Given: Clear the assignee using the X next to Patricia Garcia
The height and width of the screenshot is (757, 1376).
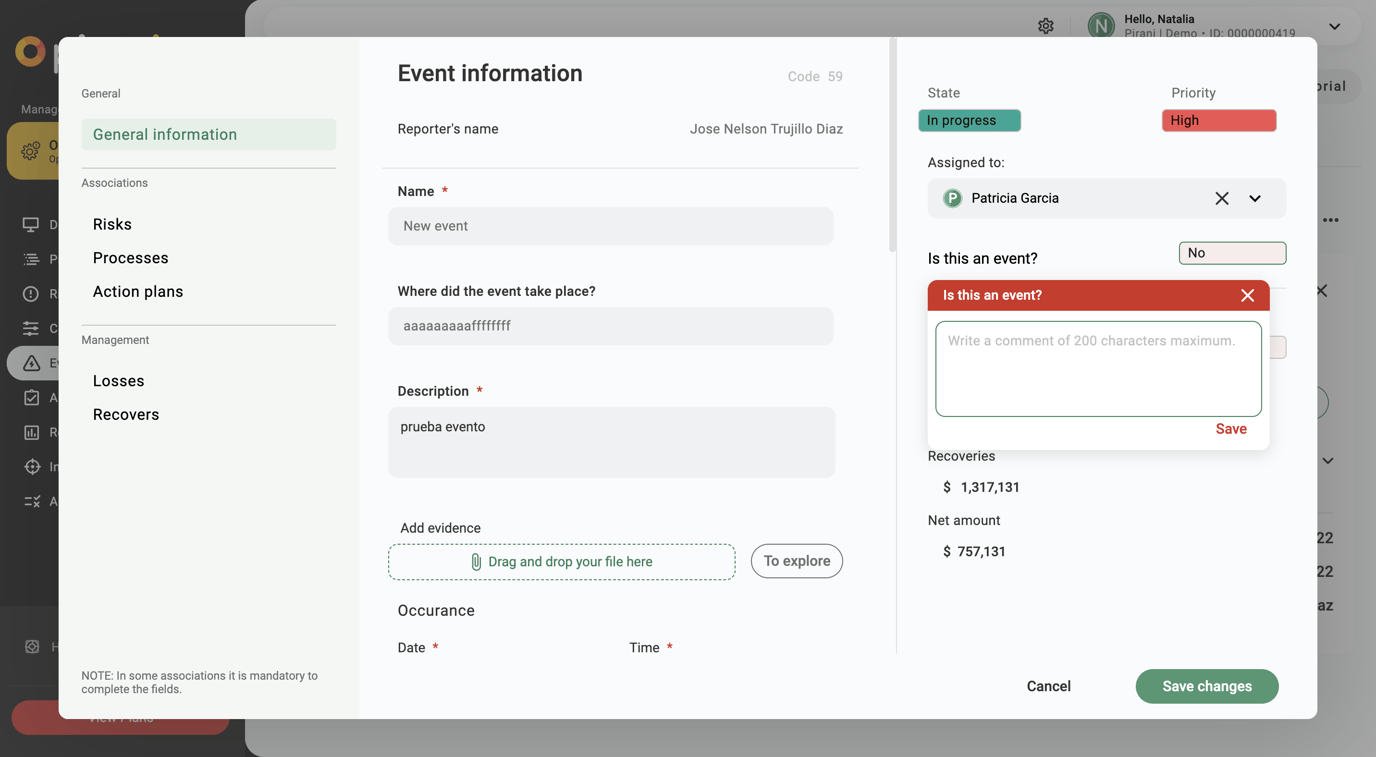Looking at the screenshot, I should 1221,198.
